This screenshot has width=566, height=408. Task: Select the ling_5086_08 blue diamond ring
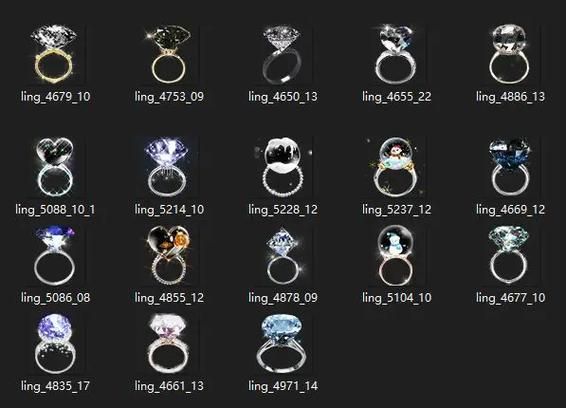55,255
